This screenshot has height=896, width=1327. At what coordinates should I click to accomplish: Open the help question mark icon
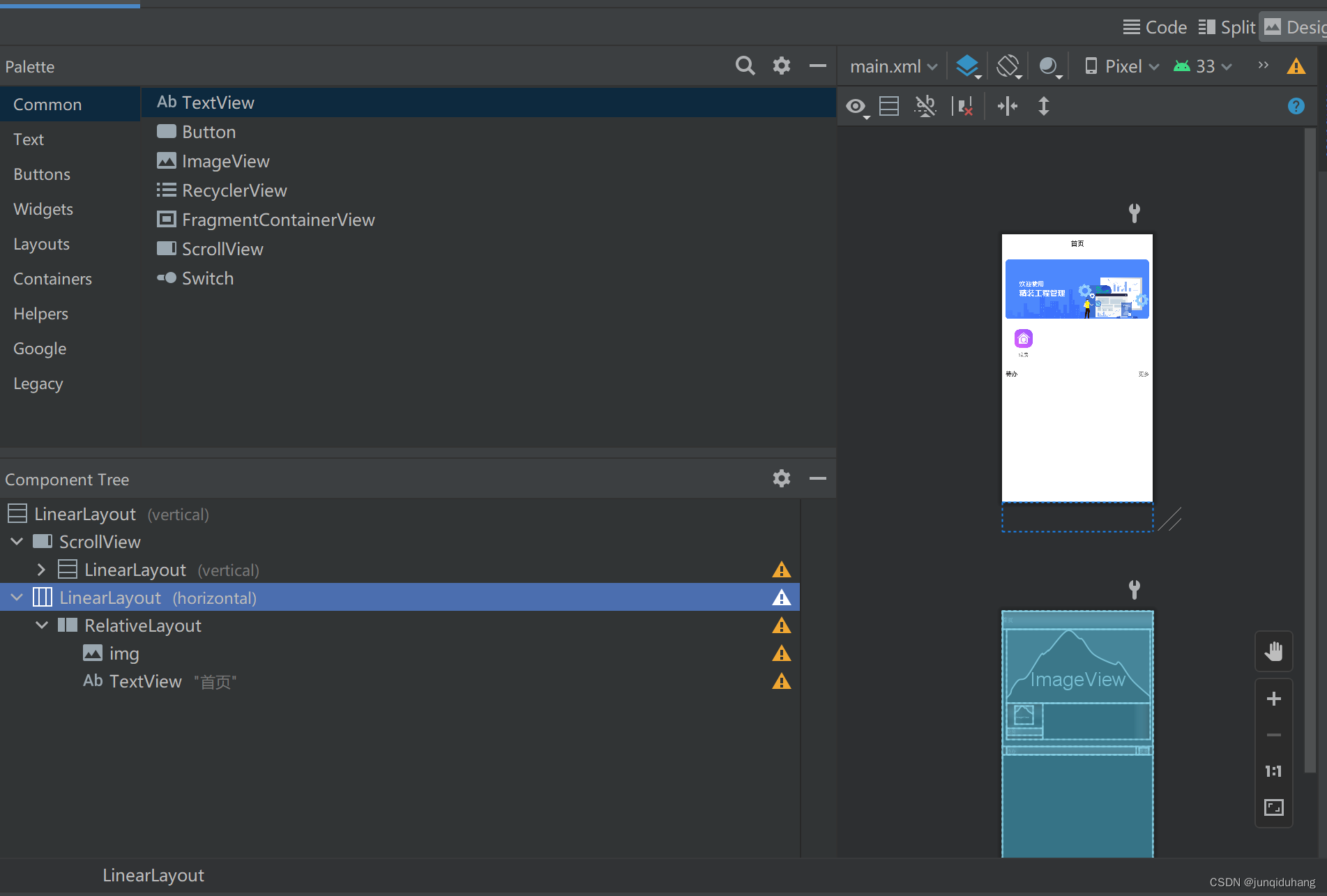pos(1296,106)
